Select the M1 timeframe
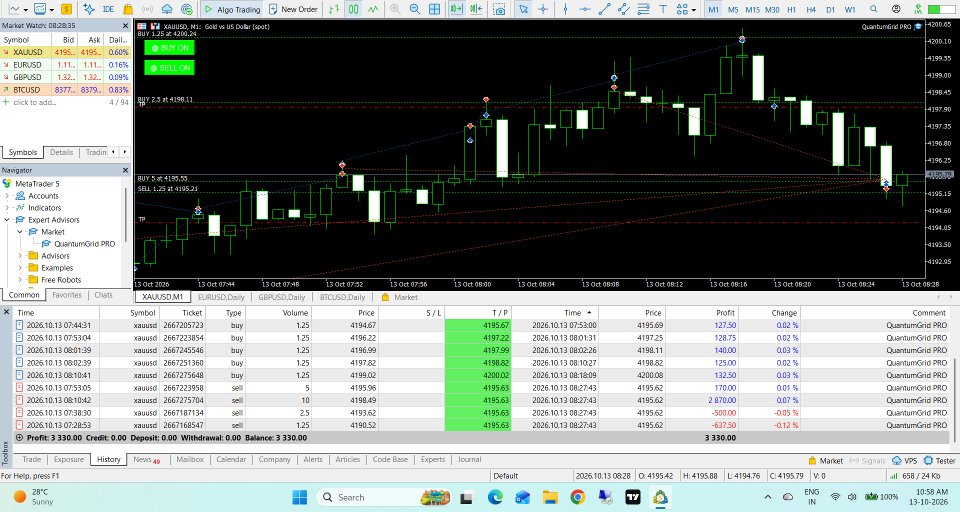This screenshot has width=960, height=512. point(713,9)
